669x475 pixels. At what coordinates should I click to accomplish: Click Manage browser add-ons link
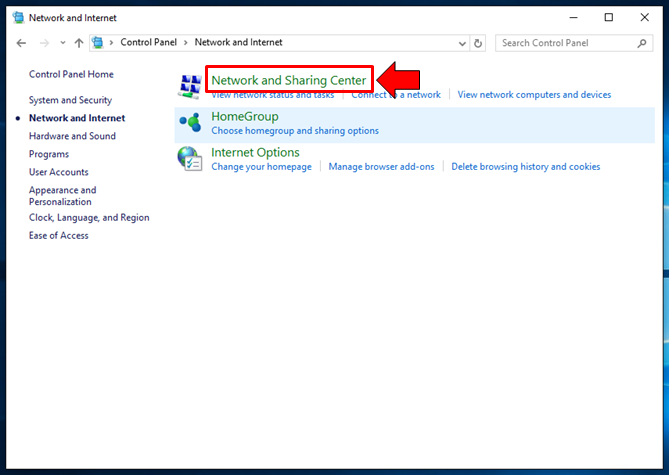[x=381, y=167]
